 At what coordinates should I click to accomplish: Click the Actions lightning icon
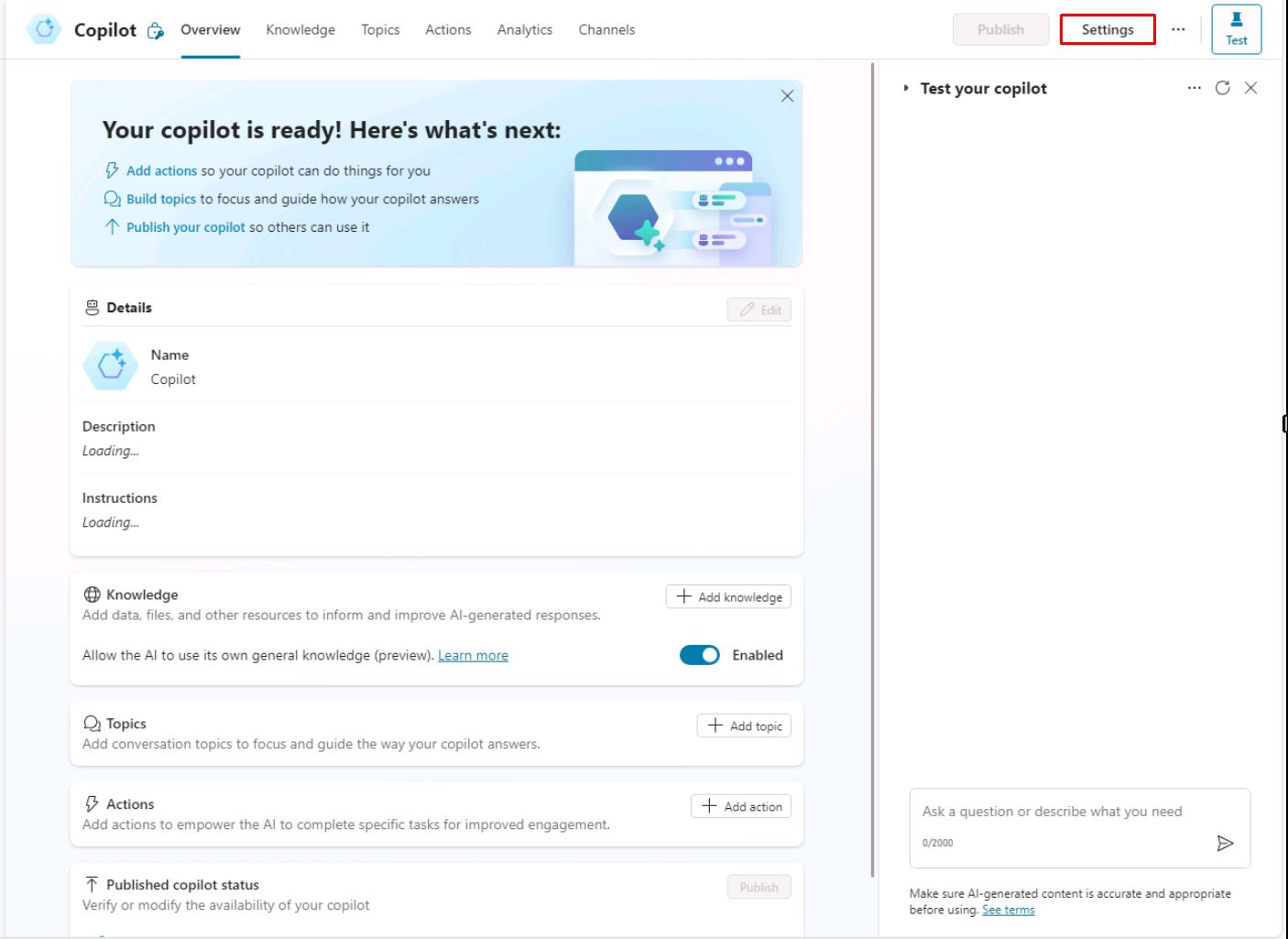coord(92,804)
